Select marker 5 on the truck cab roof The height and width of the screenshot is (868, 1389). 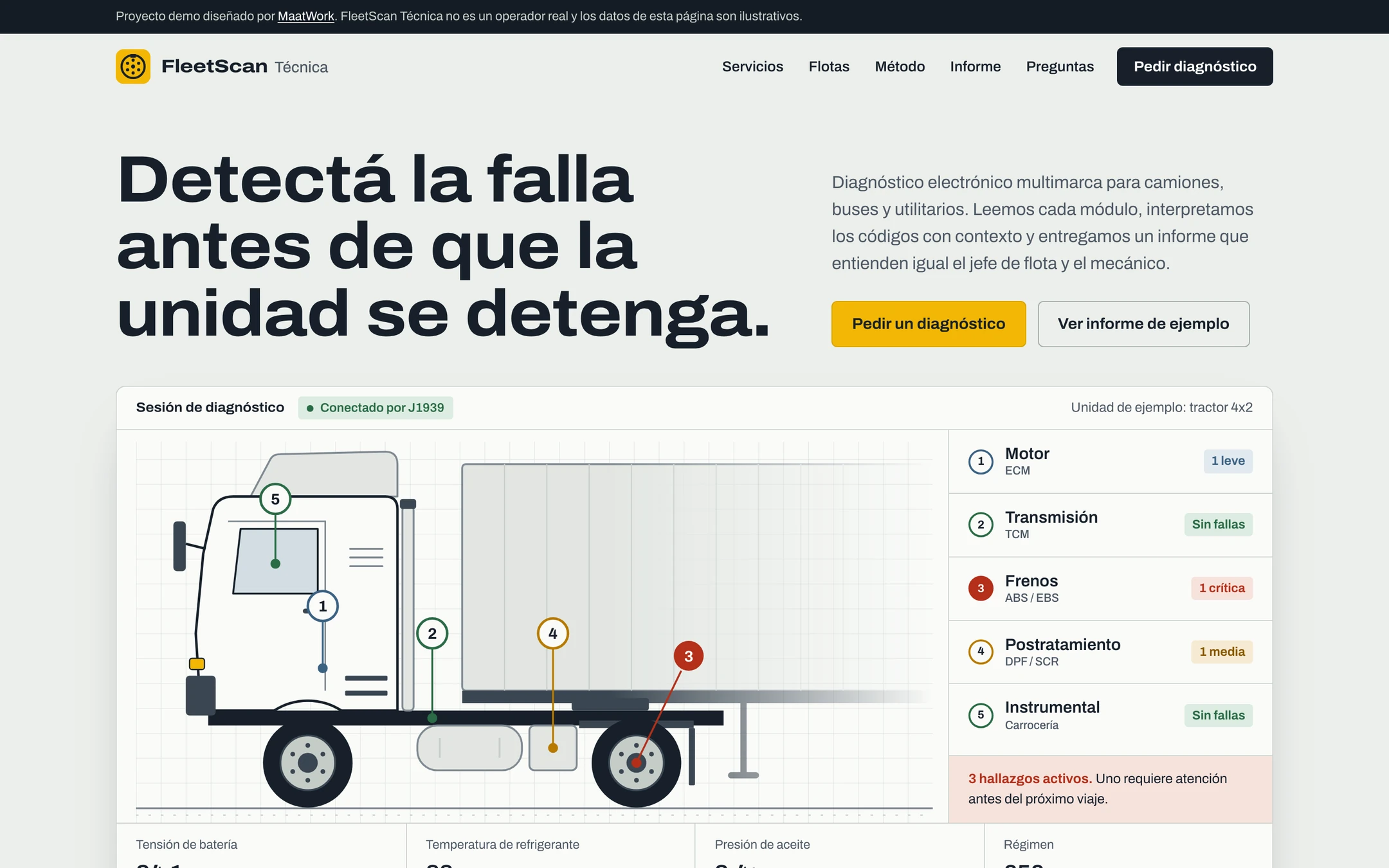pyautogui.click(x=275, y=499)
